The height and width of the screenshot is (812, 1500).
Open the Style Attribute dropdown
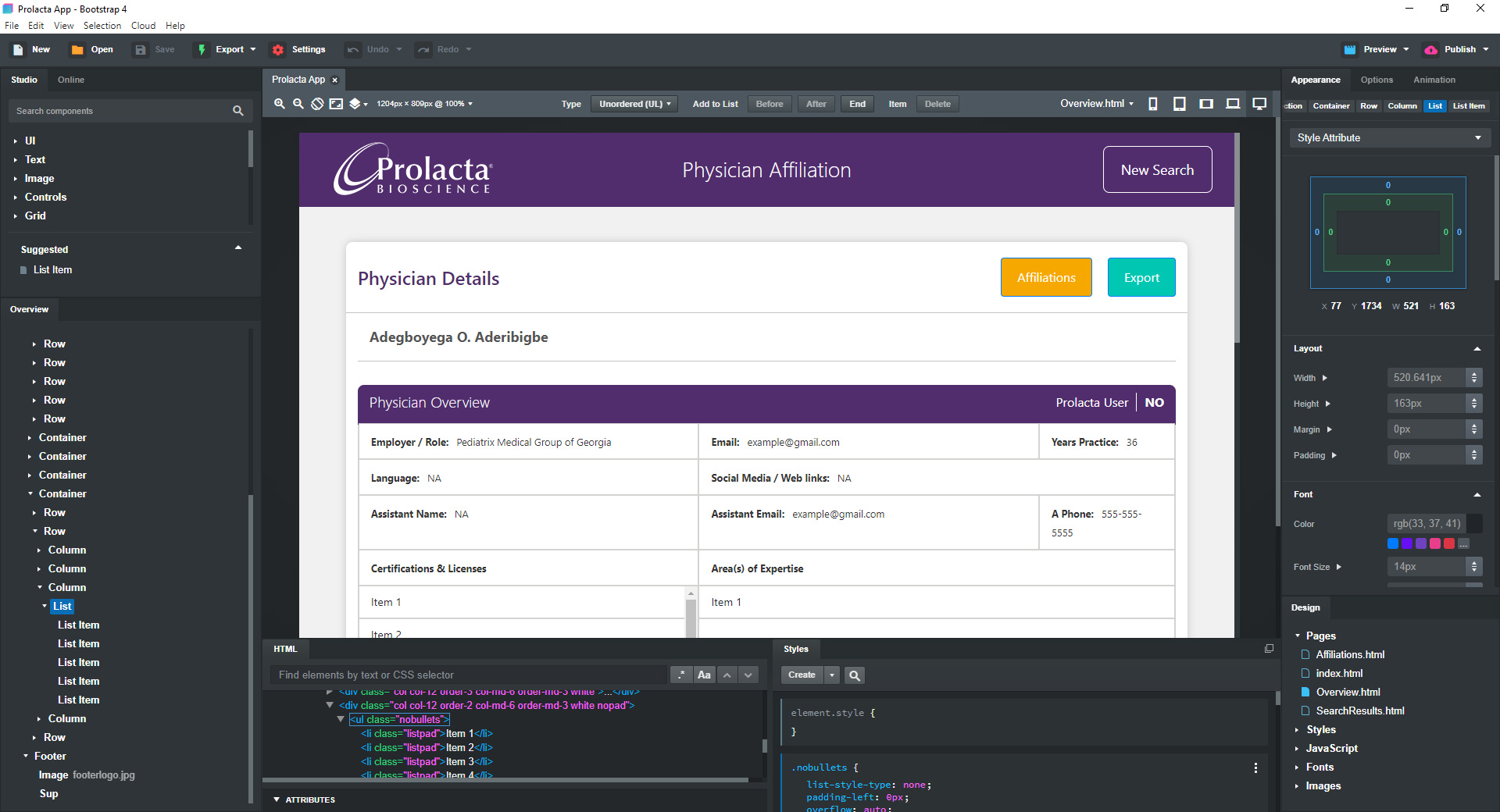point(1390,138)
